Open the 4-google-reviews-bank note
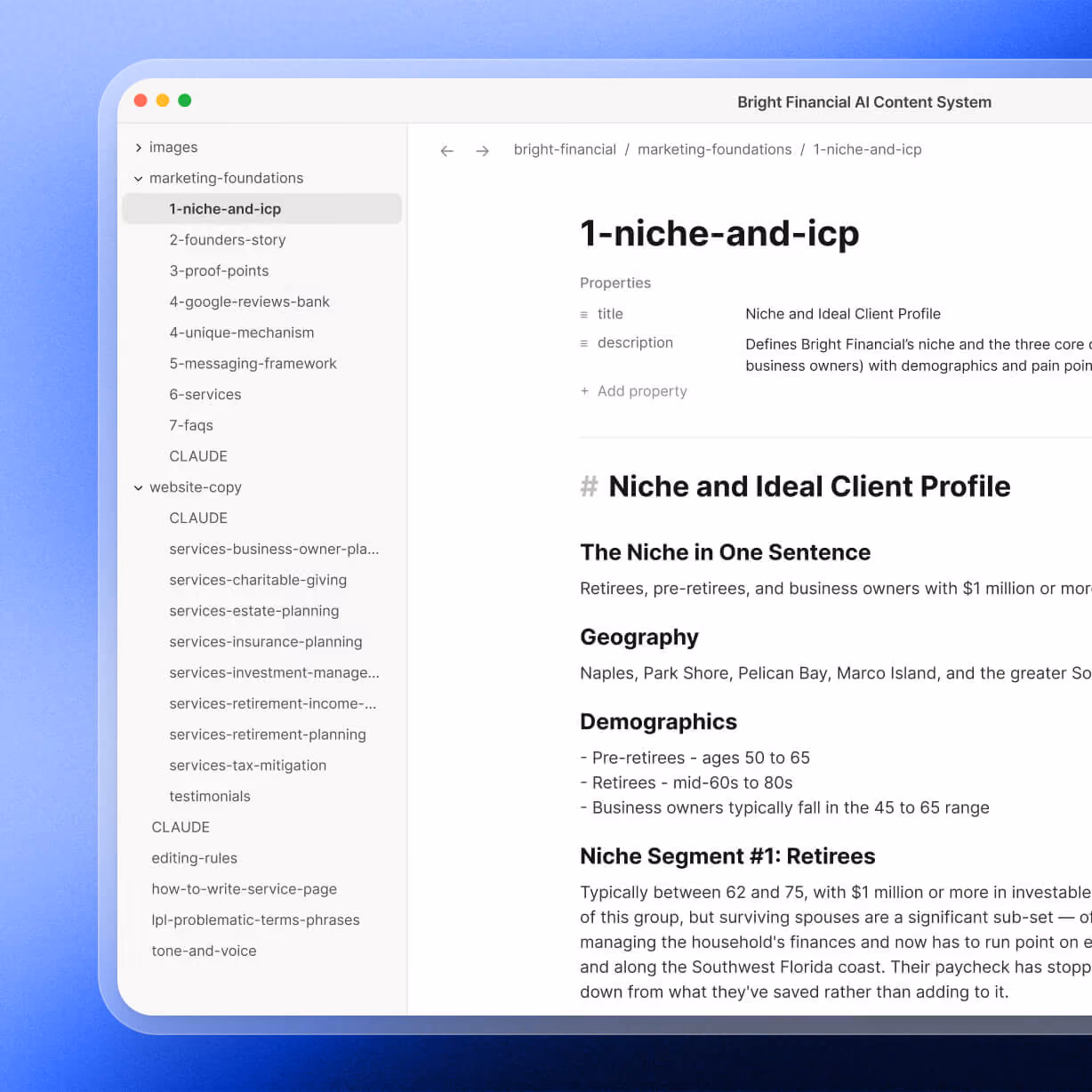The height and width of the screenshot is (1092, 1092). coord(249,302)
